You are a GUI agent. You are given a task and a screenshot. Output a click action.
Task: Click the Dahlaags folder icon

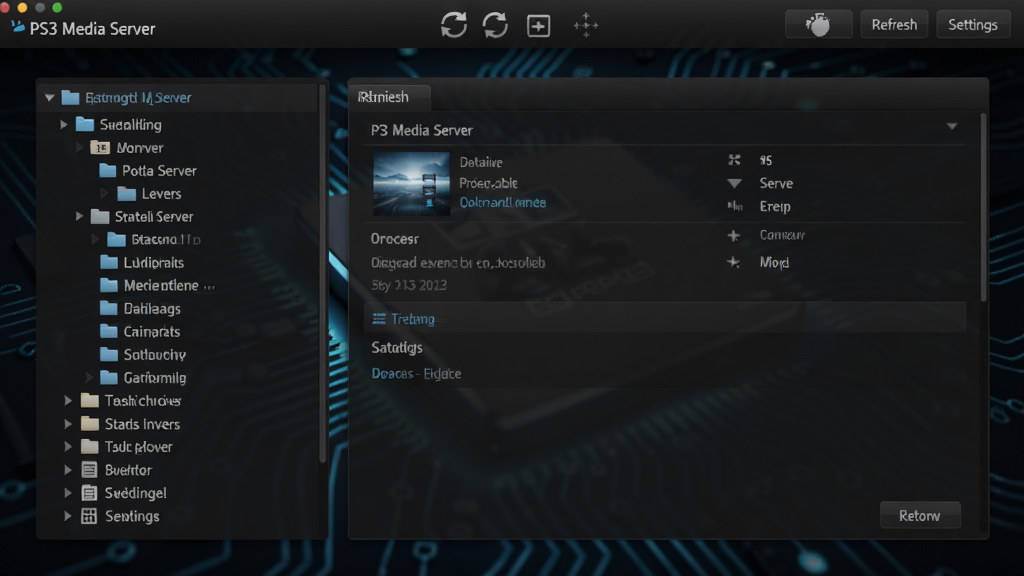tap(109, 308)
